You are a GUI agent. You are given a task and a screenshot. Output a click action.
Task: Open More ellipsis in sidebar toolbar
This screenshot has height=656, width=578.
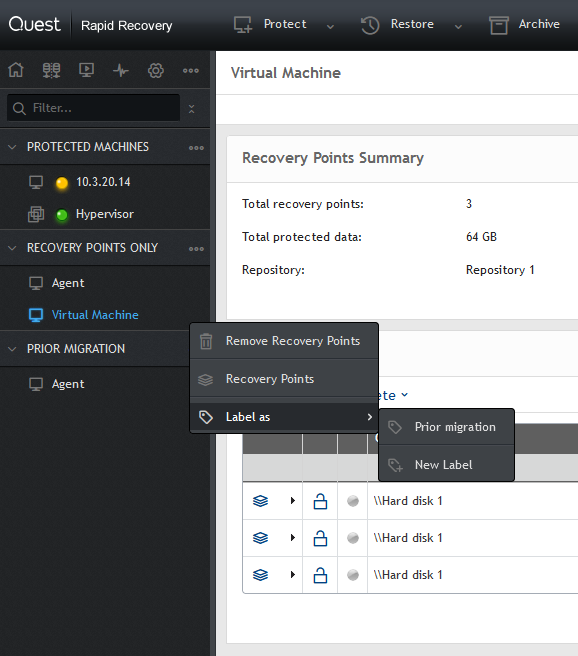(191, 71)
